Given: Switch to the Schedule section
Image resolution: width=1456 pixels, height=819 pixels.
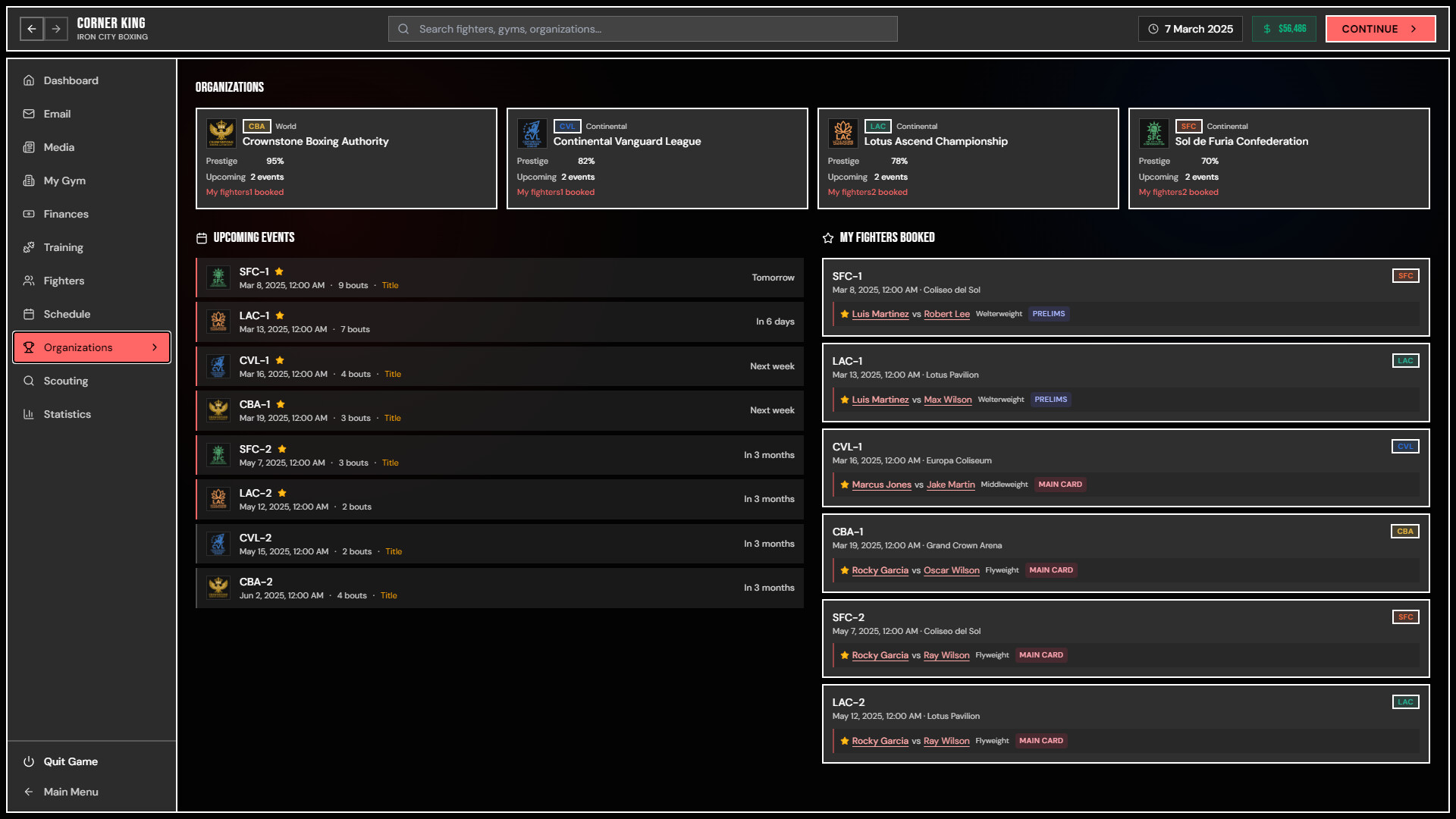Looking at the screenshot, I should 67,314.
